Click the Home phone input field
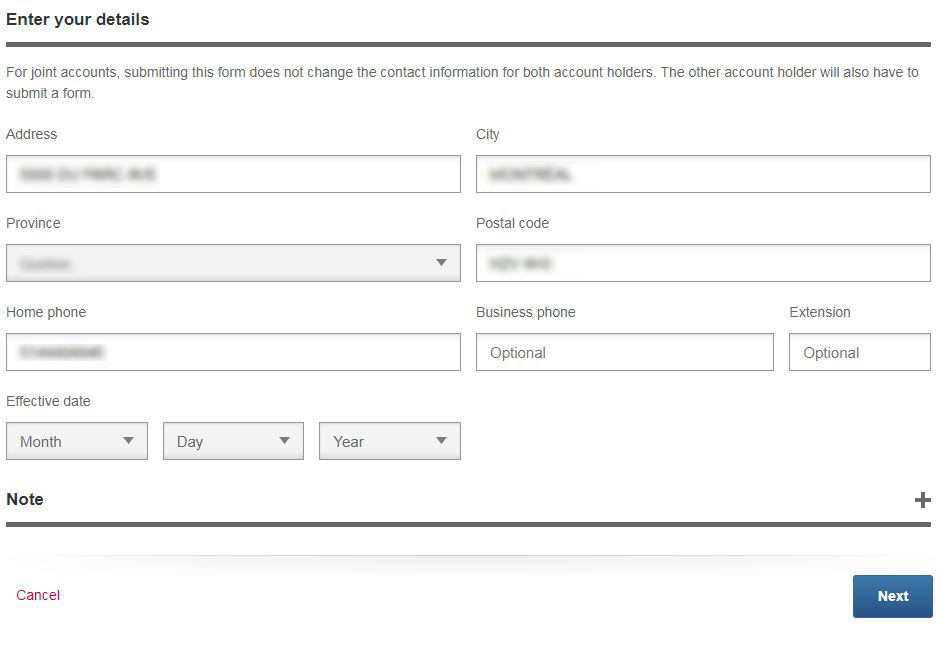Screen dimensions: 952x649 point(233,352)
